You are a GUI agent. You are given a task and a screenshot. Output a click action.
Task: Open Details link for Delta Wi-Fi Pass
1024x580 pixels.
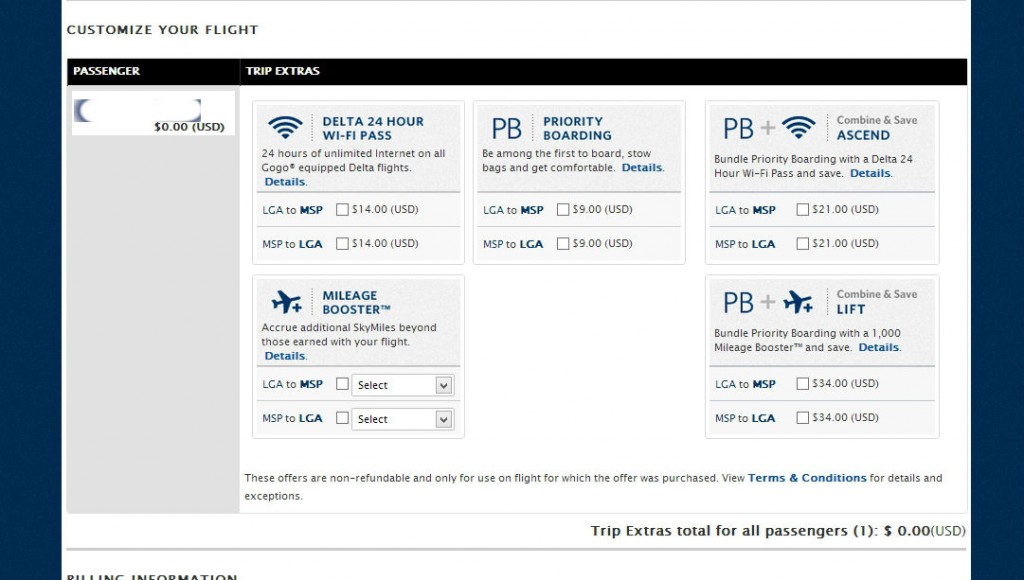coord(285,182)
